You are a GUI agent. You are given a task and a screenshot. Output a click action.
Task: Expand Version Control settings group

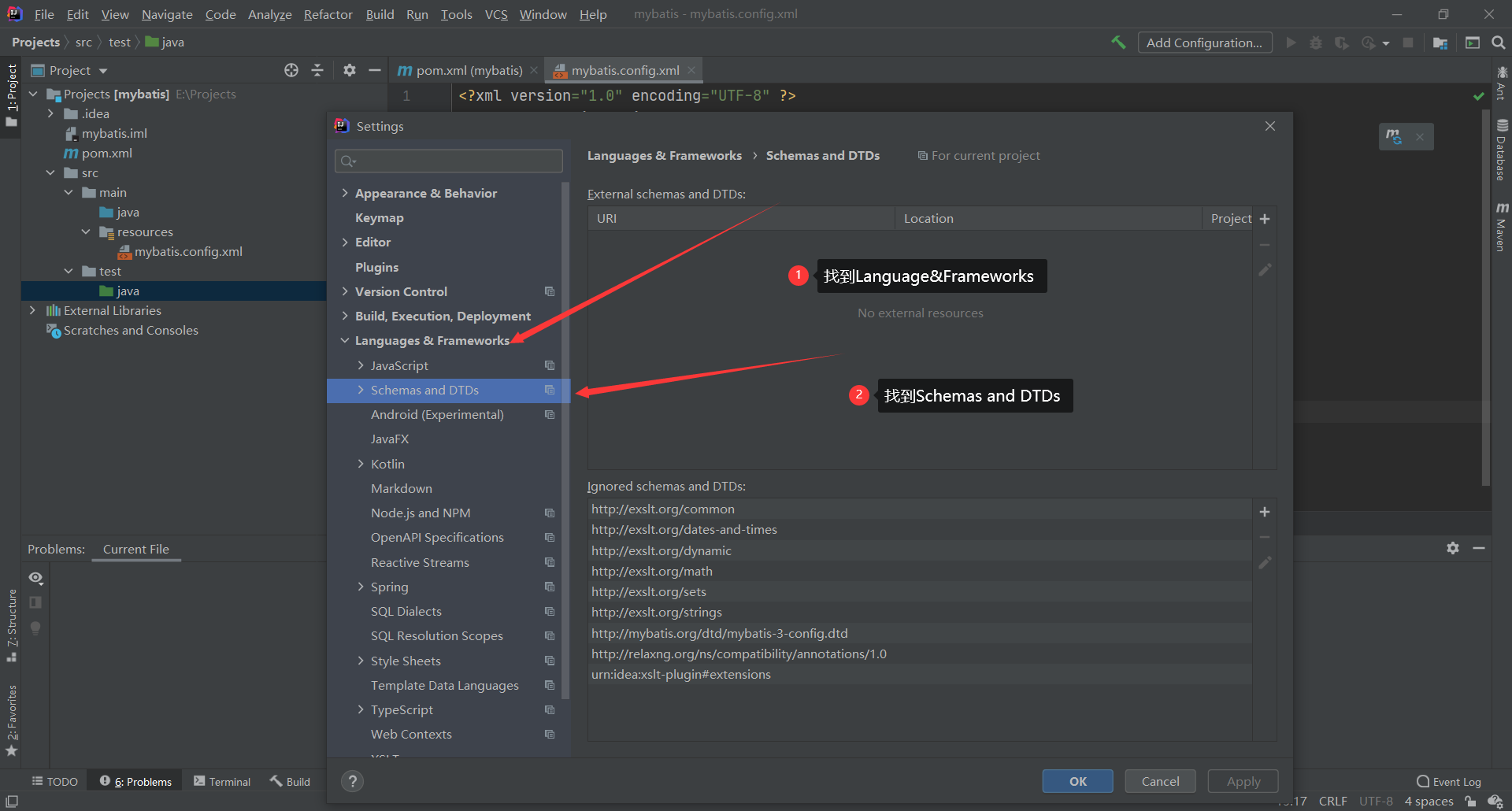pyautogui.click(x=345, y=291)
